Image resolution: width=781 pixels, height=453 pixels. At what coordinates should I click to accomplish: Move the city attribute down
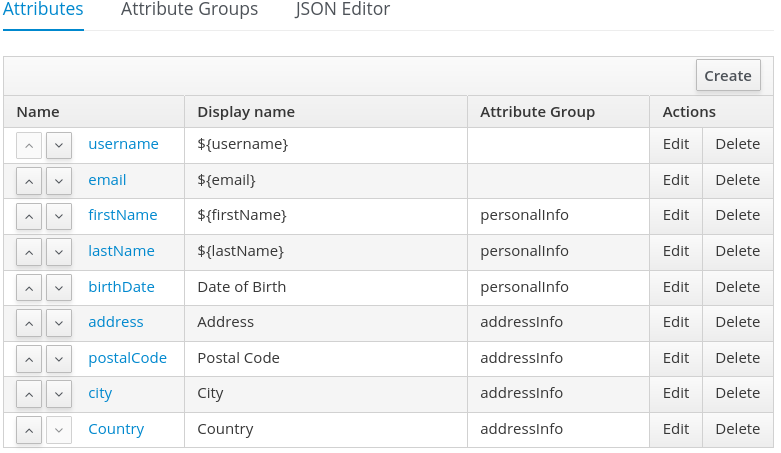coord(59,394)
